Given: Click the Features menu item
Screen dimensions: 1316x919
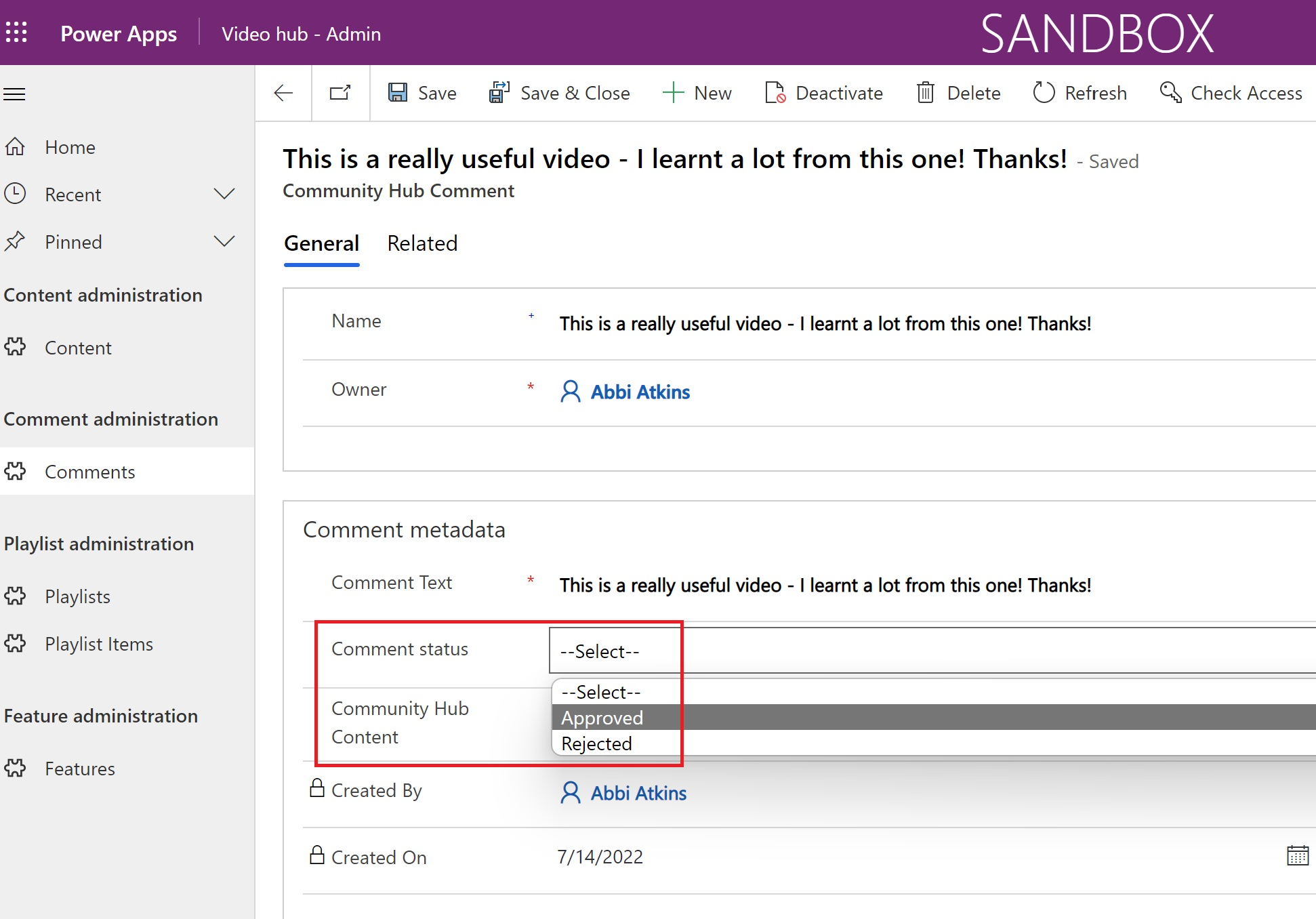Looking at the screenshot, I should 78,768.
